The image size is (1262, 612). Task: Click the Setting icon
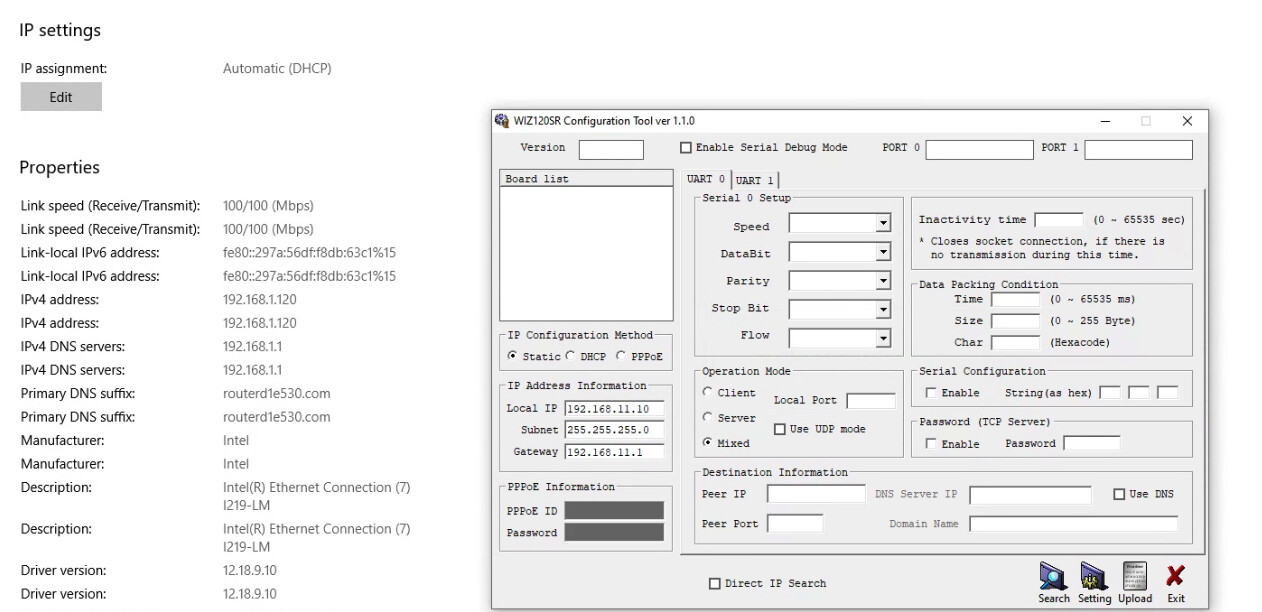[1094, 576]
